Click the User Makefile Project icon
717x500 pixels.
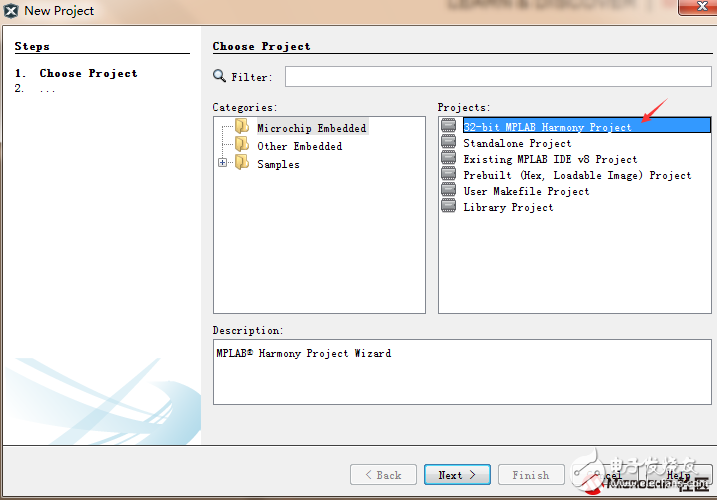tap(449, 189)
